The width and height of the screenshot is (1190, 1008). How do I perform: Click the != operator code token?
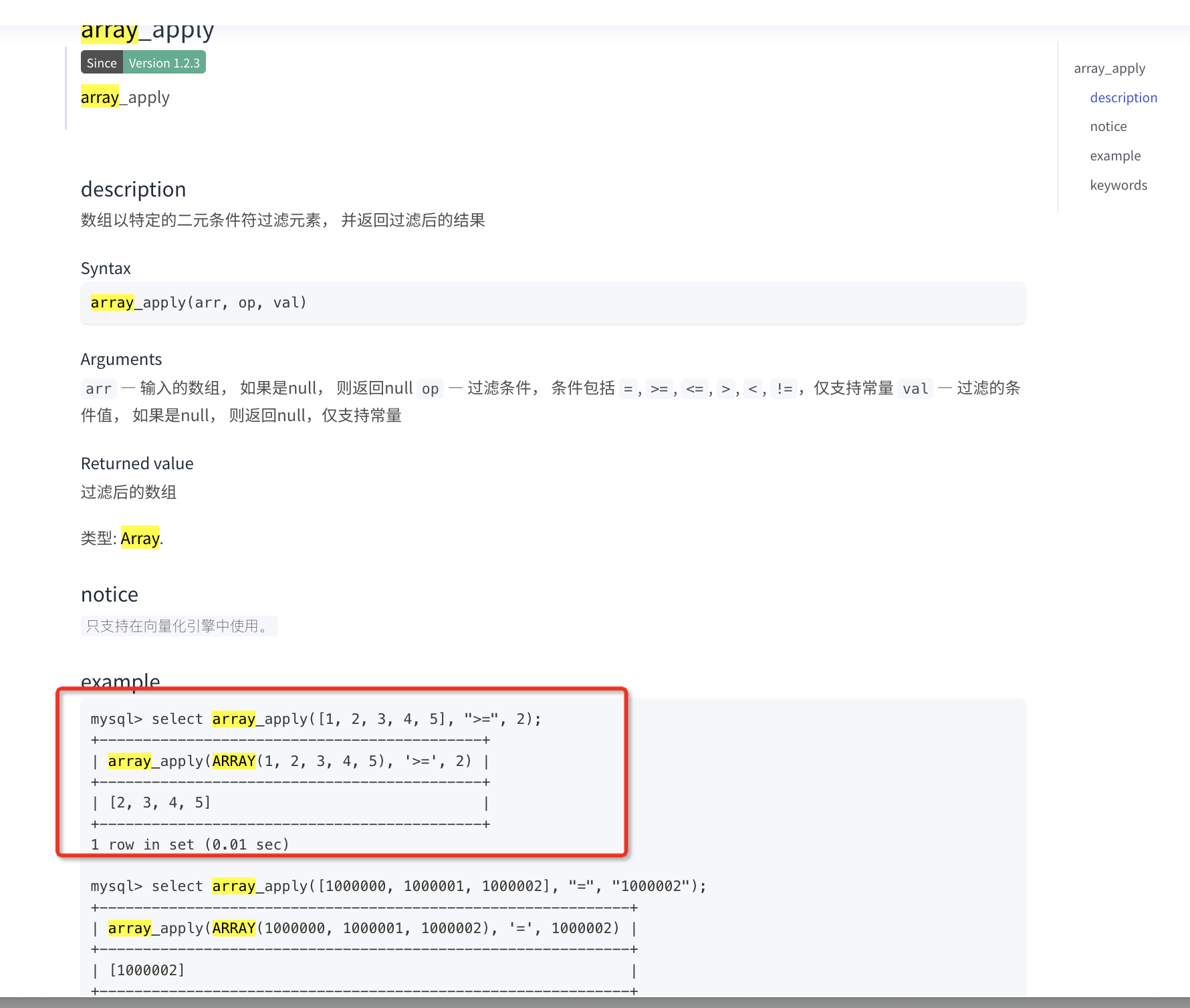[784, 388]
